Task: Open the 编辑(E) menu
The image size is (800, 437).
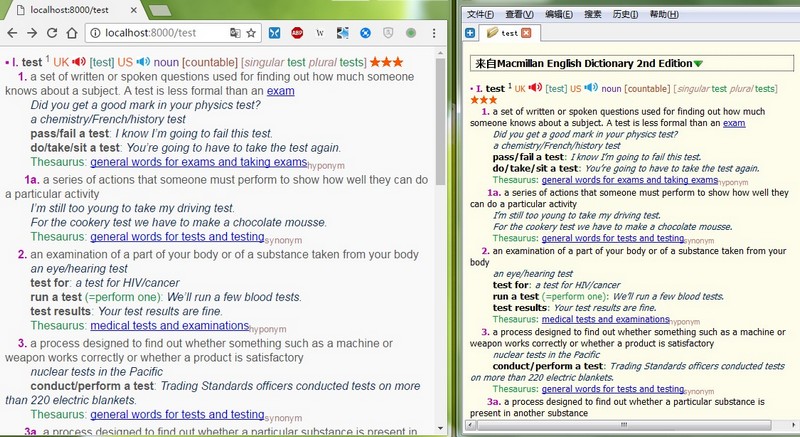Action: tap(559, 14)
